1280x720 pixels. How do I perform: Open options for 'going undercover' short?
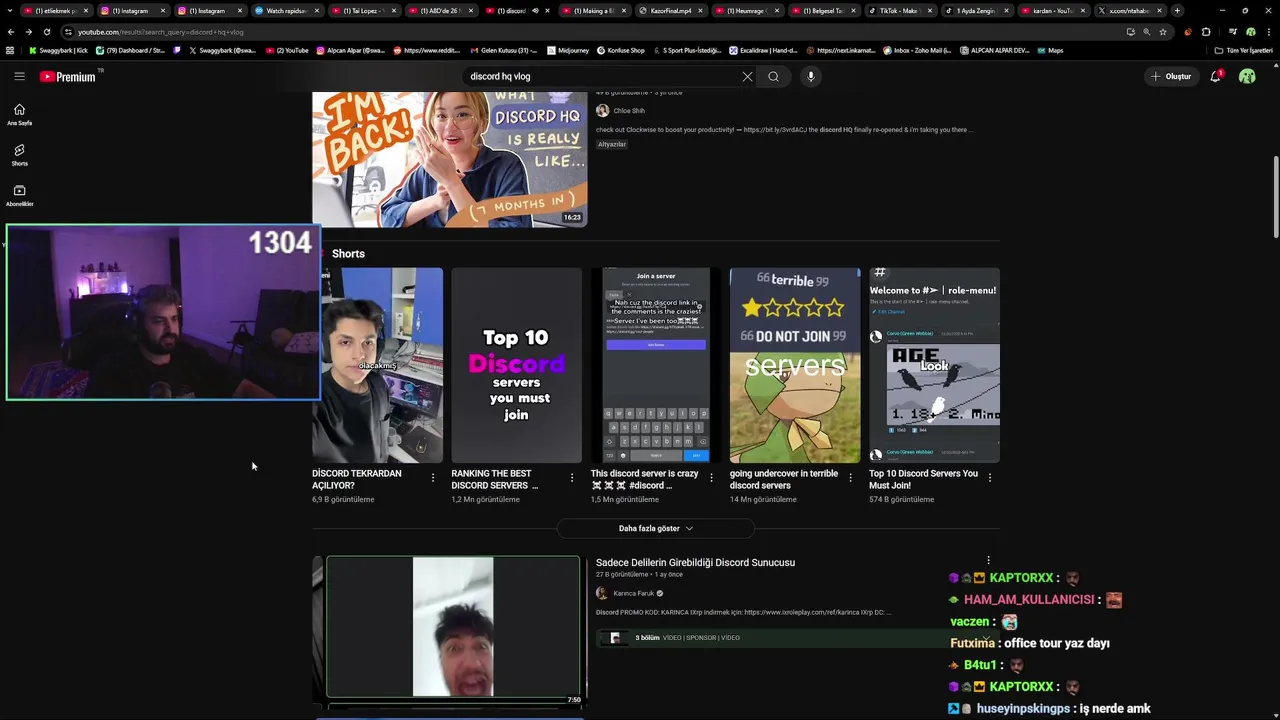click(x=850, y=478)
